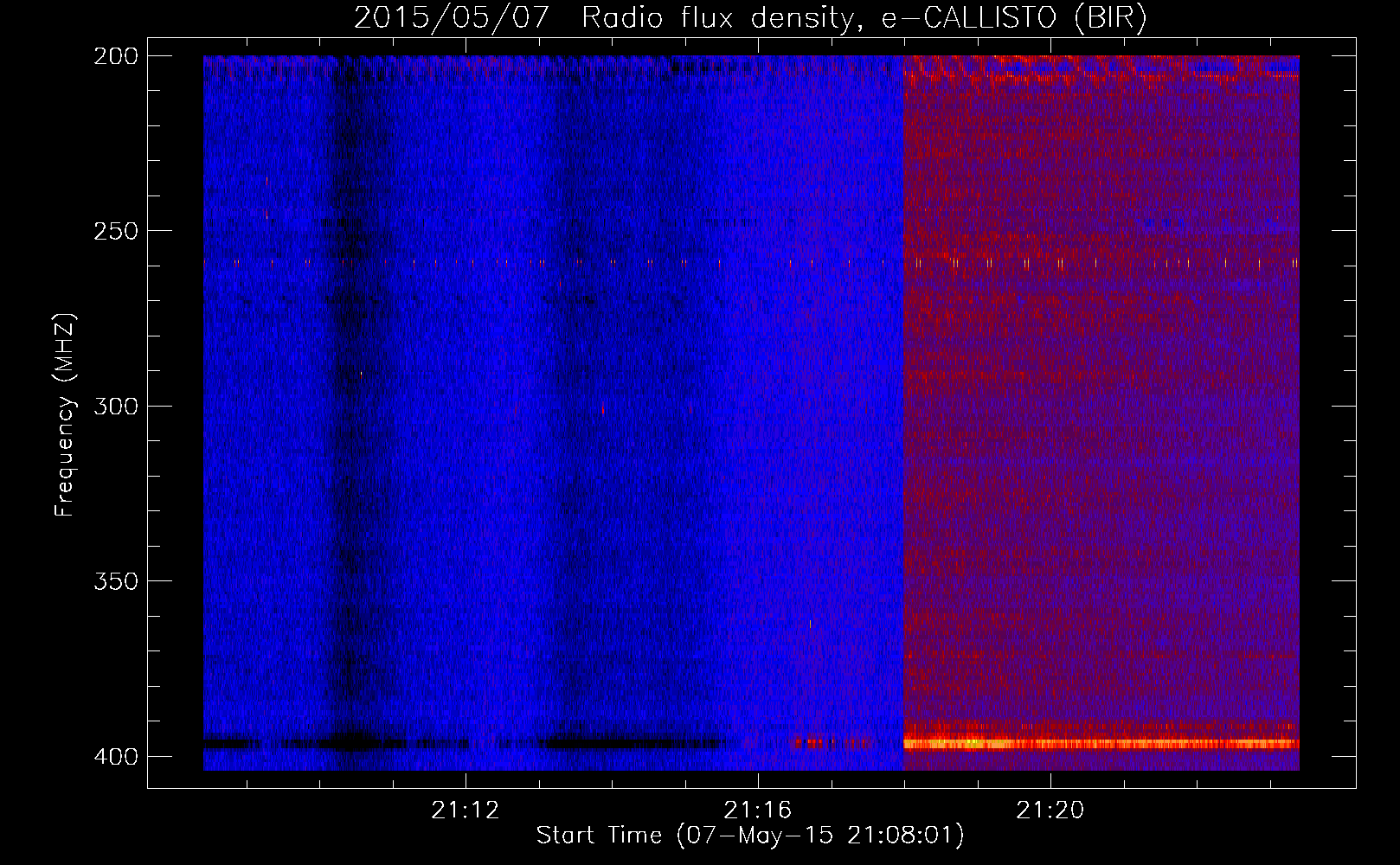The height and width of the screenshot is (865, 1400).
Task: Click the 300 frequency tick label
Action: 115,407
